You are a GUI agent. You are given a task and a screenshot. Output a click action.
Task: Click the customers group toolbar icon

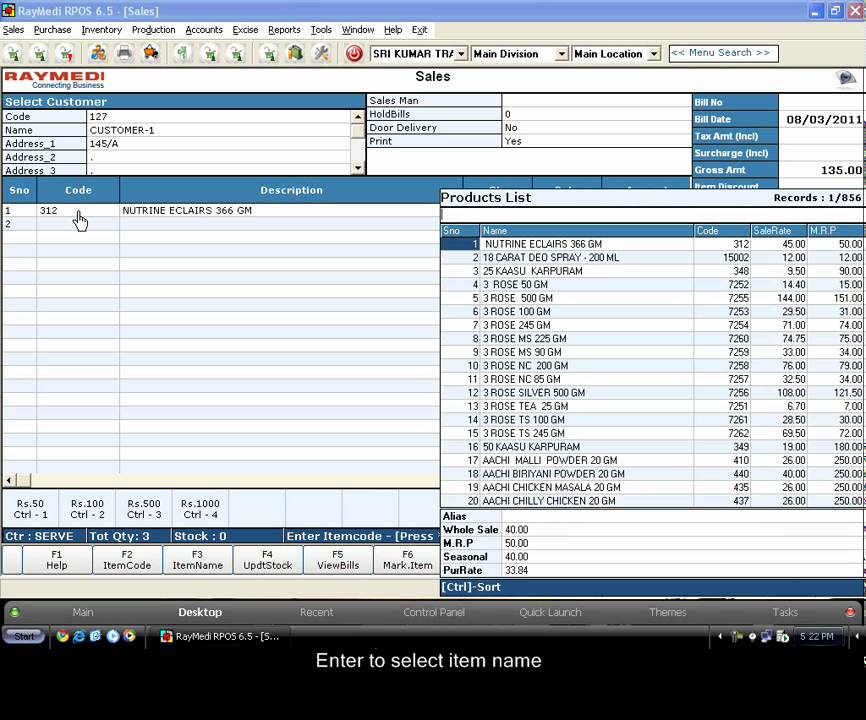click(x=98, y=53)
